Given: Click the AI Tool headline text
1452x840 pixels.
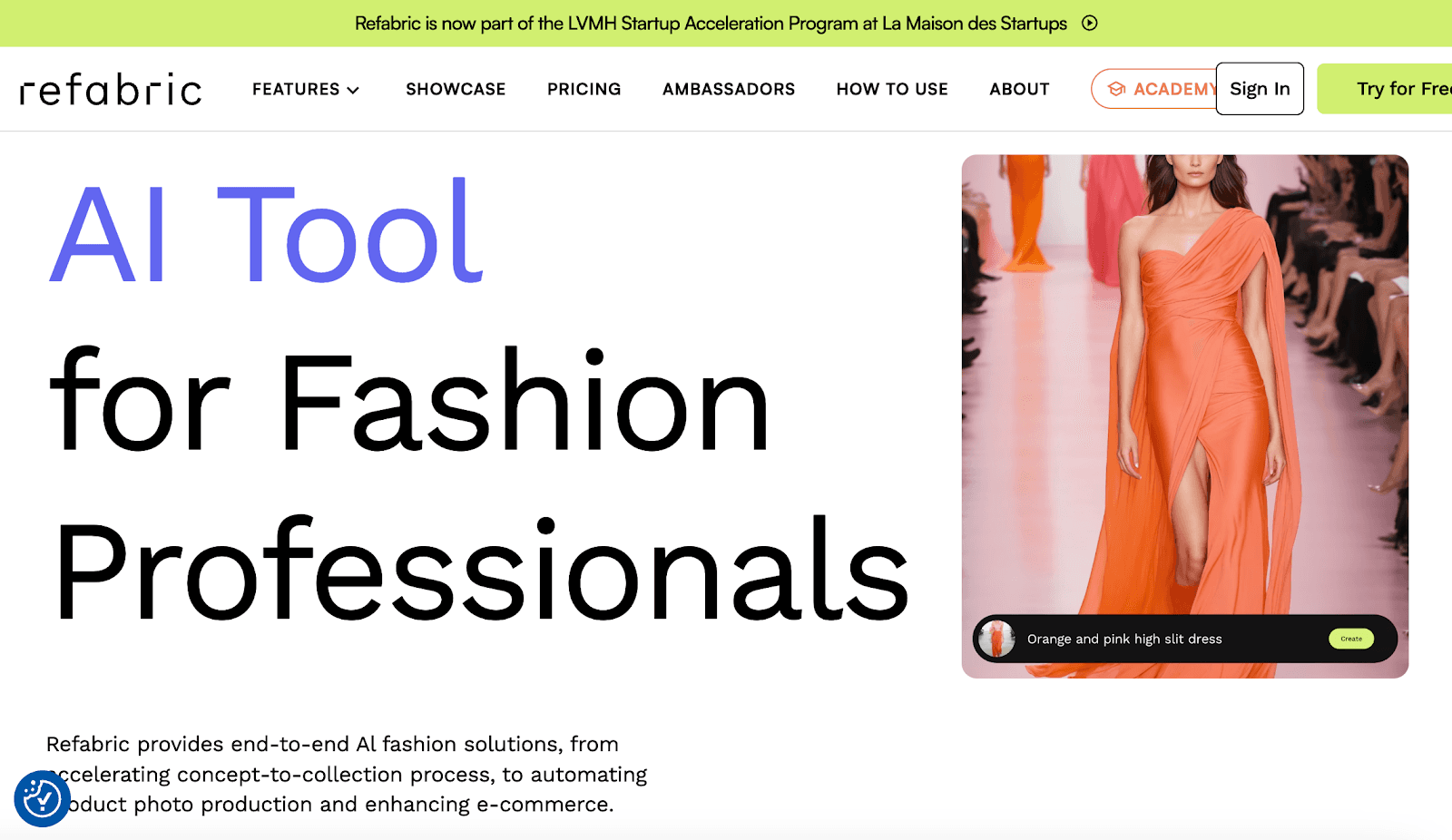Looking at the screenshot, I should click(266, 232).
